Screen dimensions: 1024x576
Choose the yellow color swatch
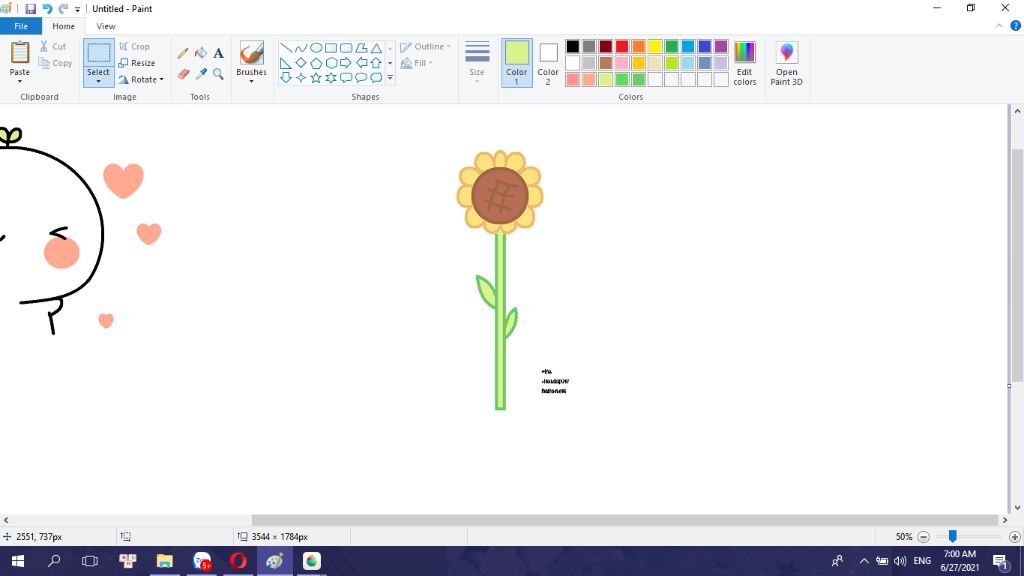(655, 46)
